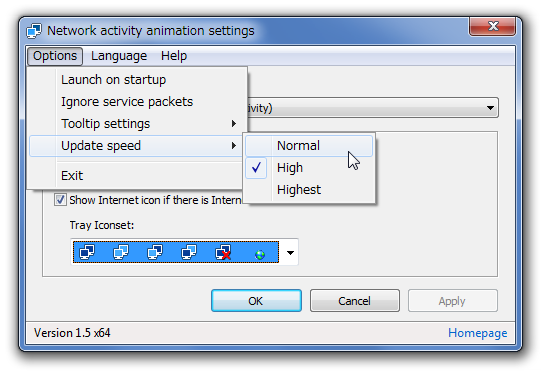Set update speed to Highest
The height and width of the screenshot is (374, 542).
[x=309, y=189]
